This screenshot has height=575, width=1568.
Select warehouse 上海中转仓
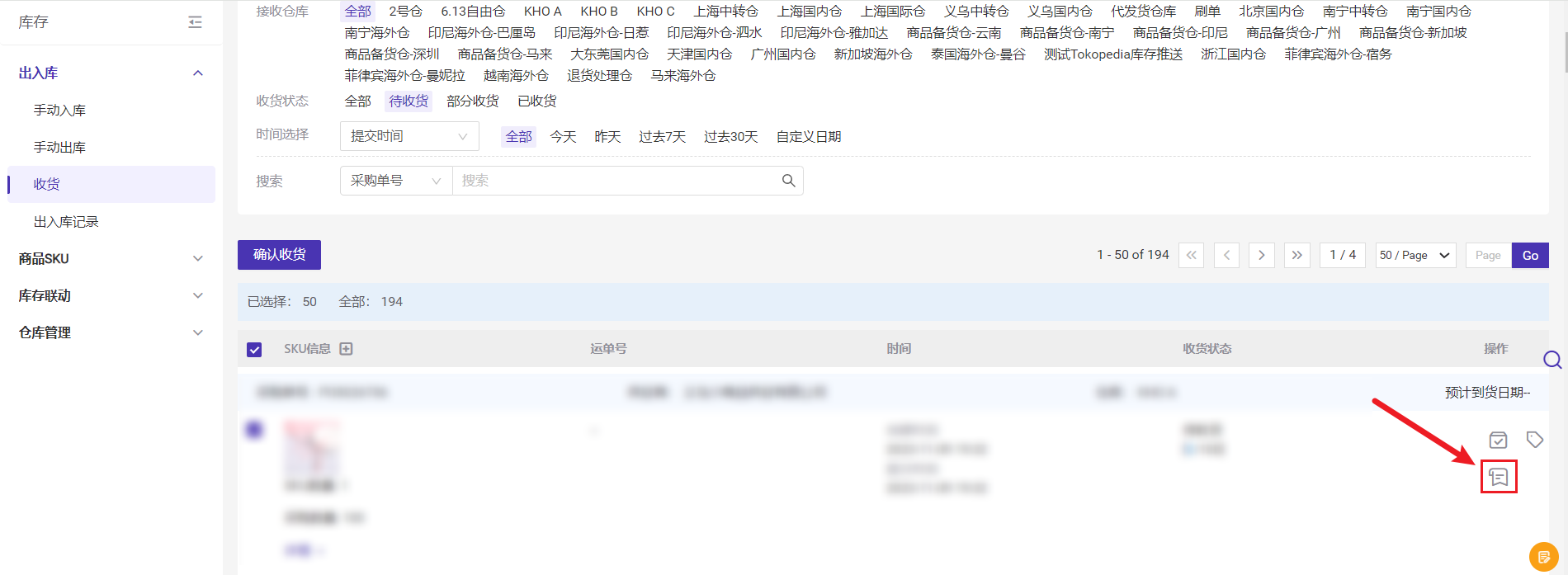click(x=725, y=11)
